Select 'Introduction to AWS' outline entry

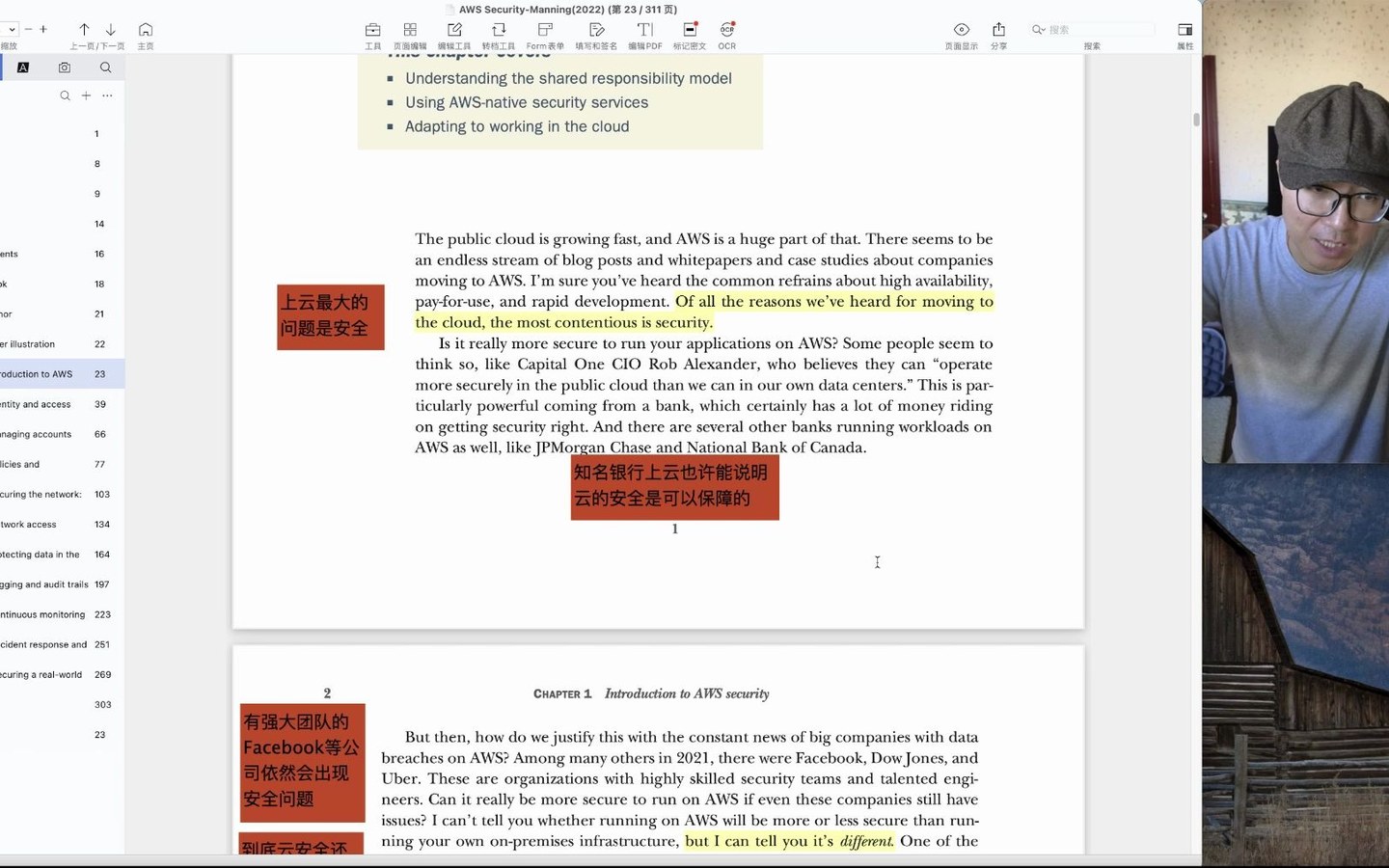pyautogui.click(x=63, y=374)
